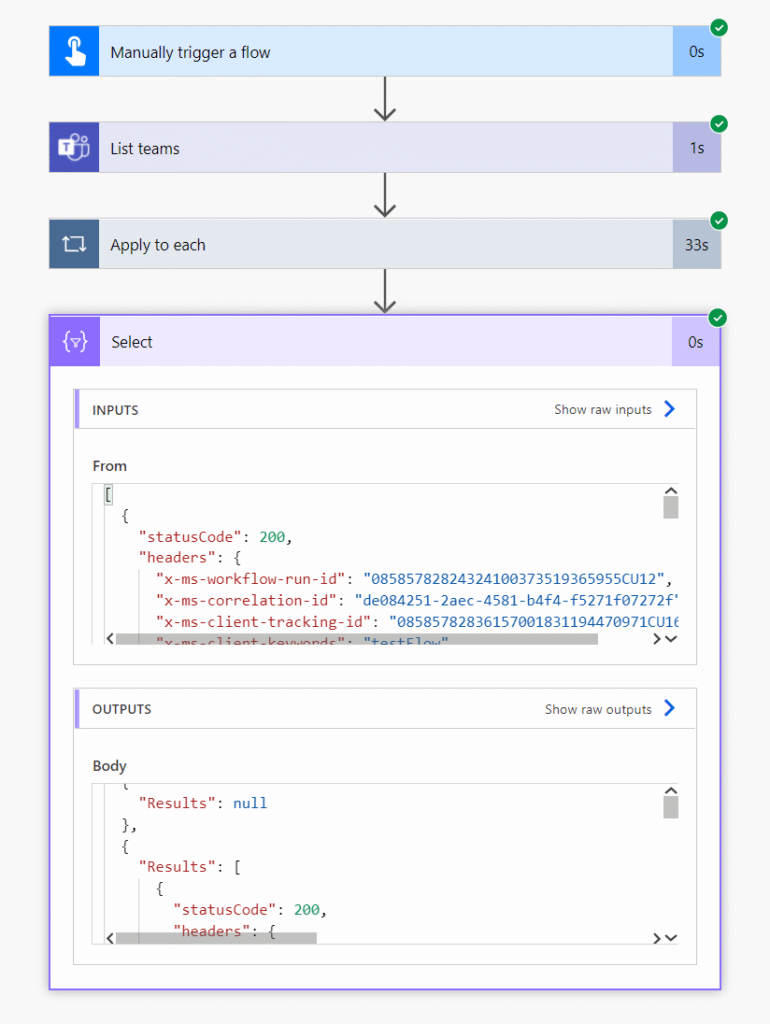Click success checkmark on Manually trigger a flow
770x1024 pixels.
click(719, 27)
